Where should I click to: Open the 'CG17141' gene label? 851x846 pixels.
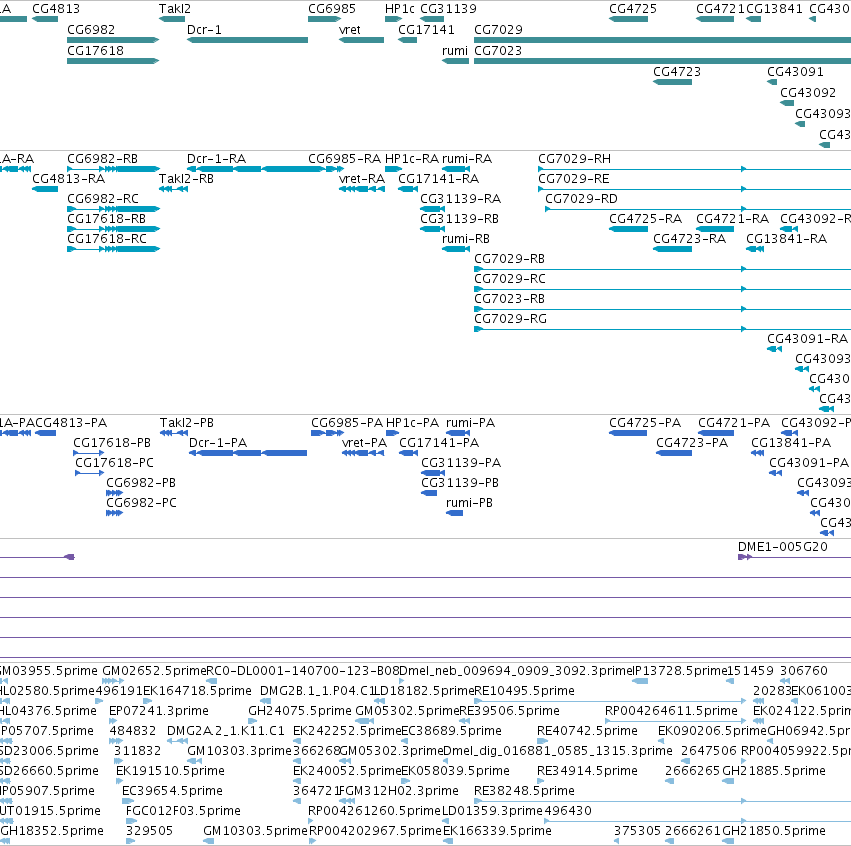427,29
